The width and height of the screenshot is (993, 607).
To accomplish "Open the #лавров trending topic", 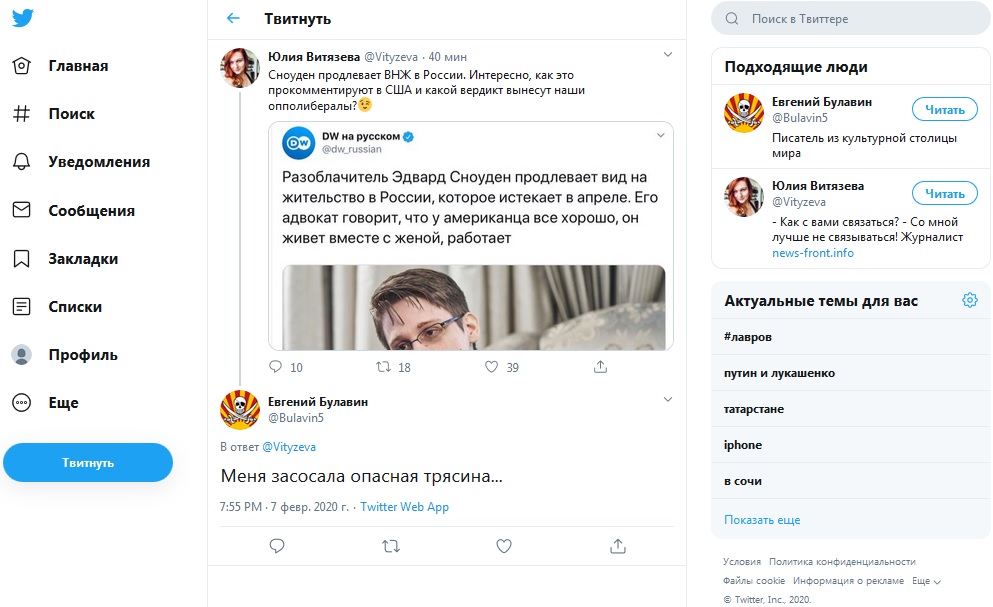I will click(x=748, y=337).
